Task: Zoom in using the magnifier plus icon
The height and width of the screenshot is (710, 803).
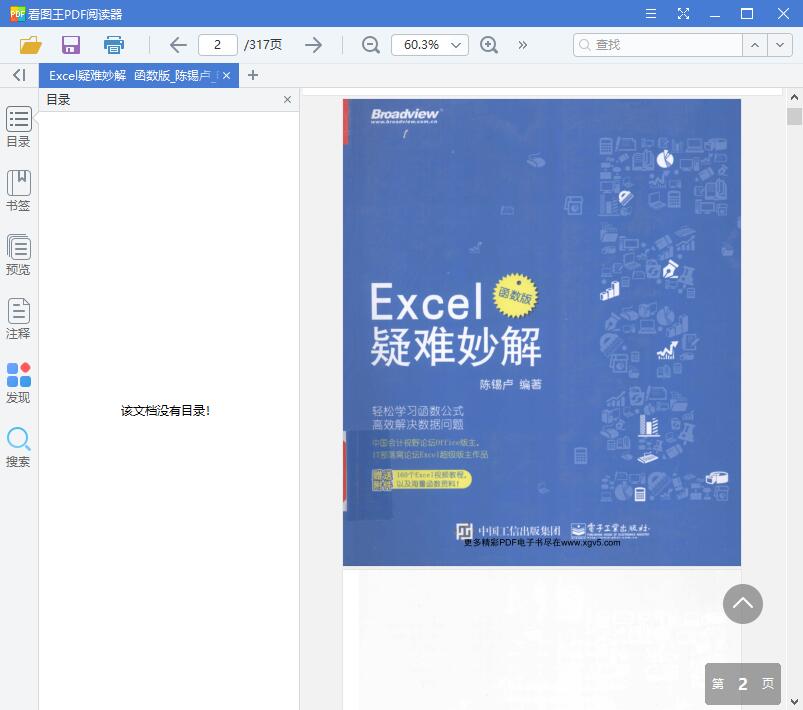Action: (489, 45)
